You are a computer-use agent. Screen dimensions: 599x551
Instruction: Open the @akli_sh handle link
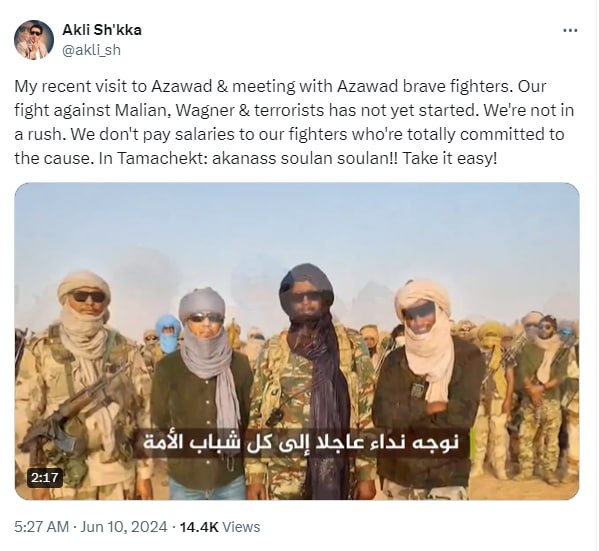[x=91, y=50]
